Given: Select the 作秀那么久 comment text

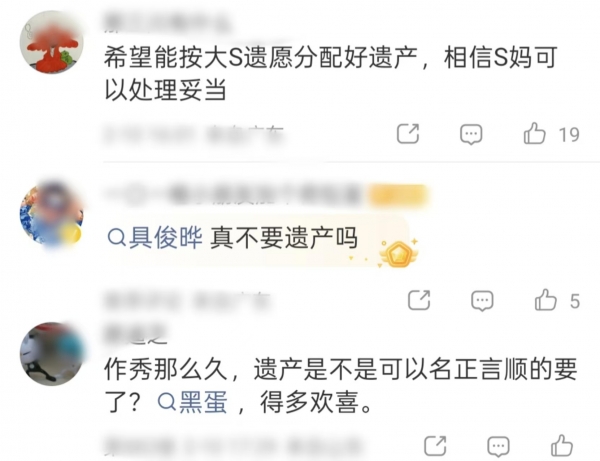Looking at the screenshot, I should [341, 386].
